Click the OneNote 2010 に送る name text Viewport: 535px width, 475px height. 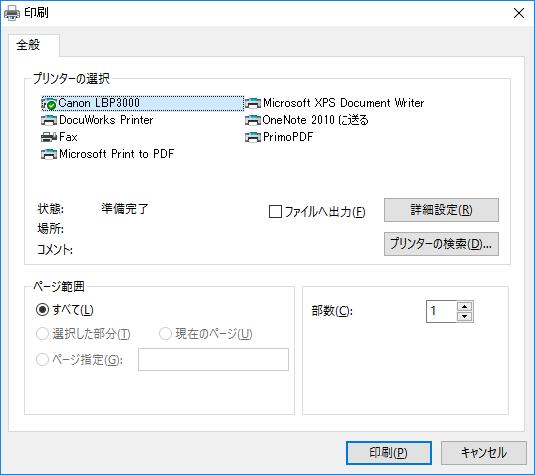tap(316, 120)
